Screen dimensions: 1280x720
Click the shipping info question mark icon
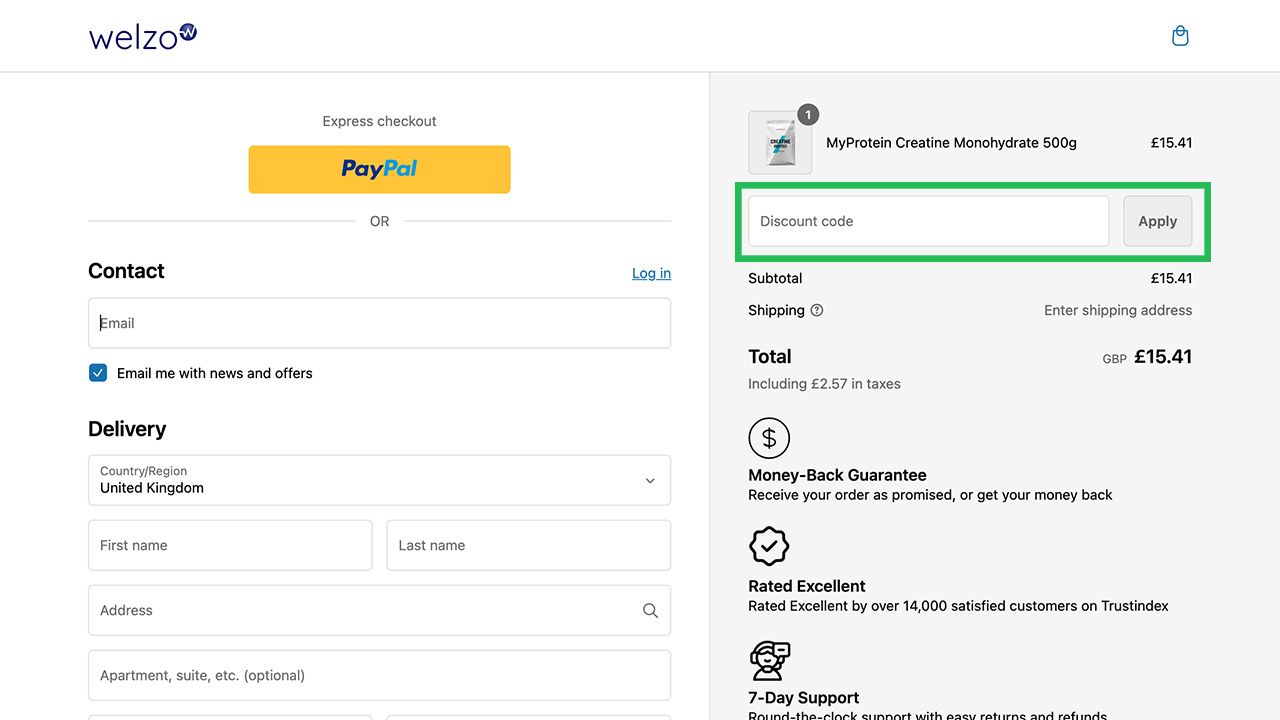(x=817, y=310)
